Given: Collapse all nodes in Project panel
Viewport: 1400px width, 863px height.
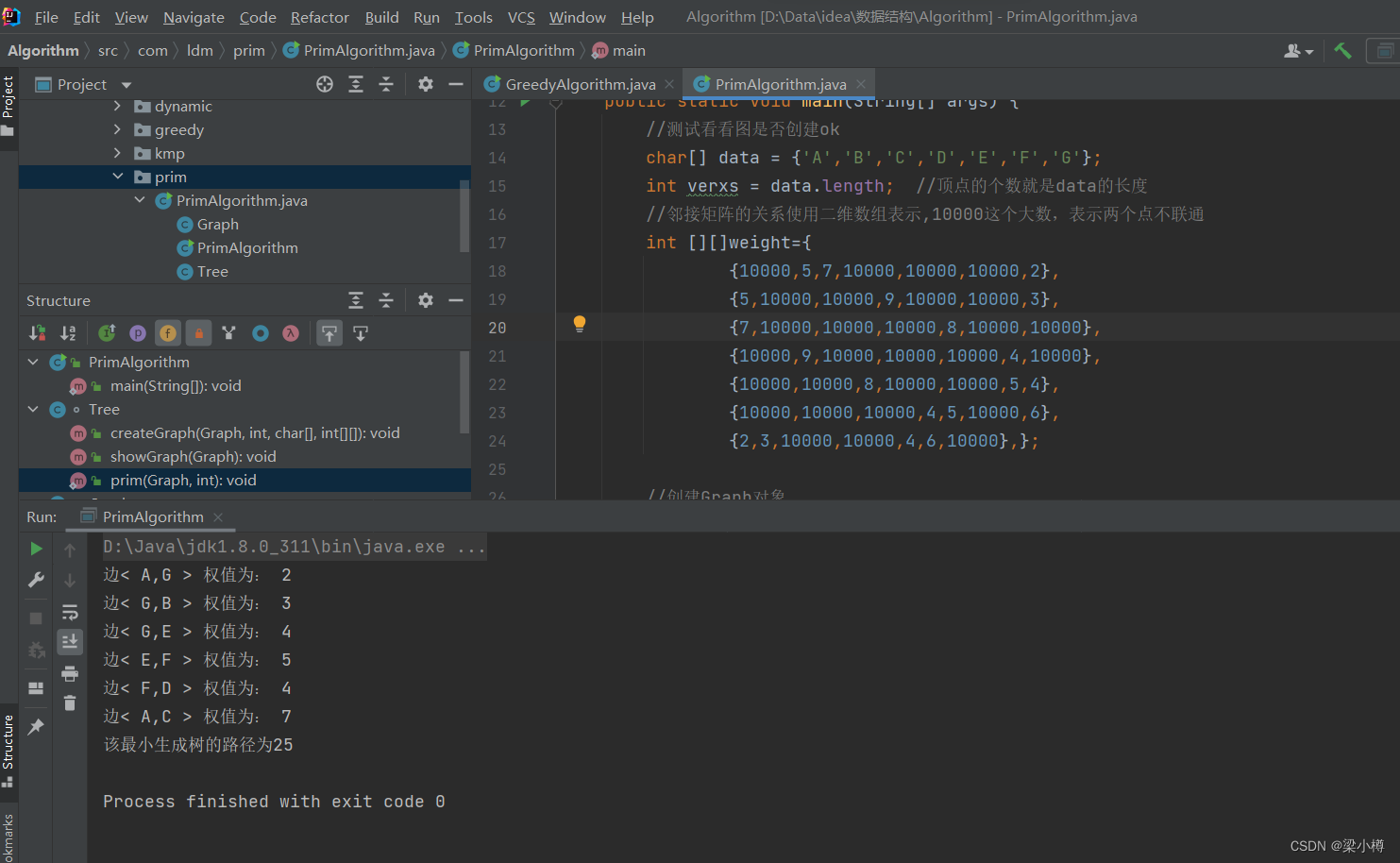Looking at the screenshot, I should (386, 84).
